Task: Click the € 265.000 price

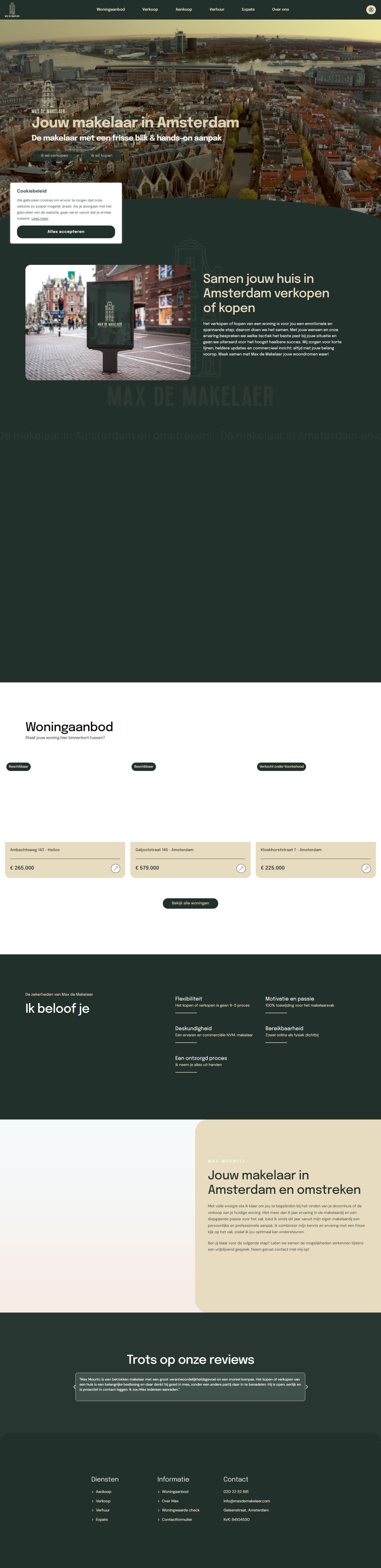Action: tap(22, 868)
